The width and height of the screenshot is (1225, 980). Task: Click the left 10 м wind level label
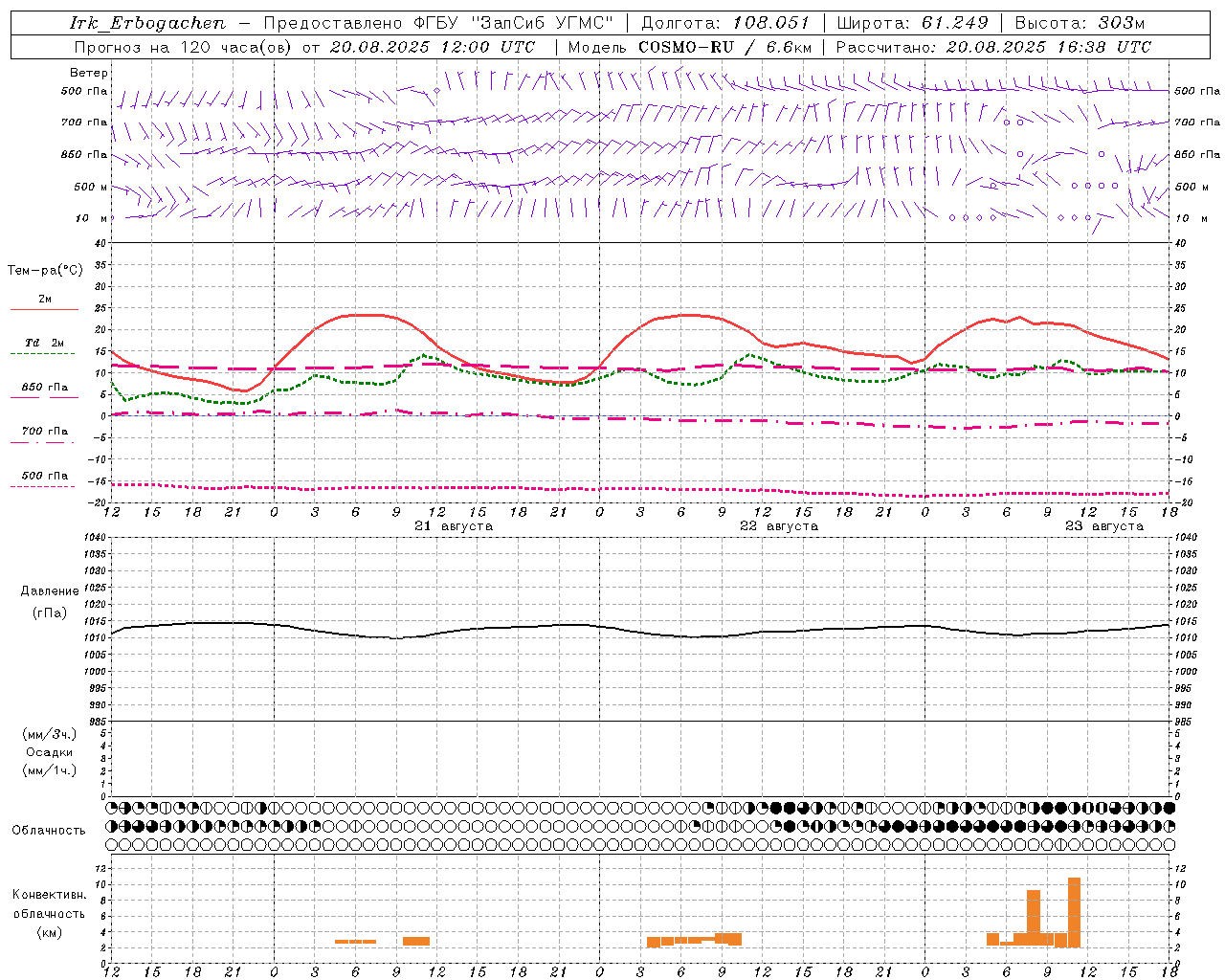point(93,218)
